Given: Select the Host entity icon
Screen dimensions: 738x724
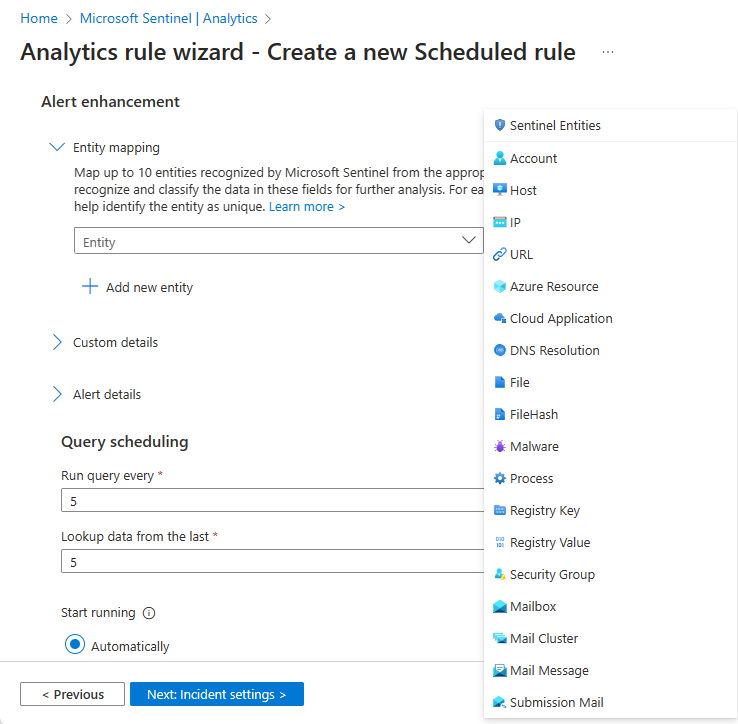Looking at the screenshot, I should [500, 190].
